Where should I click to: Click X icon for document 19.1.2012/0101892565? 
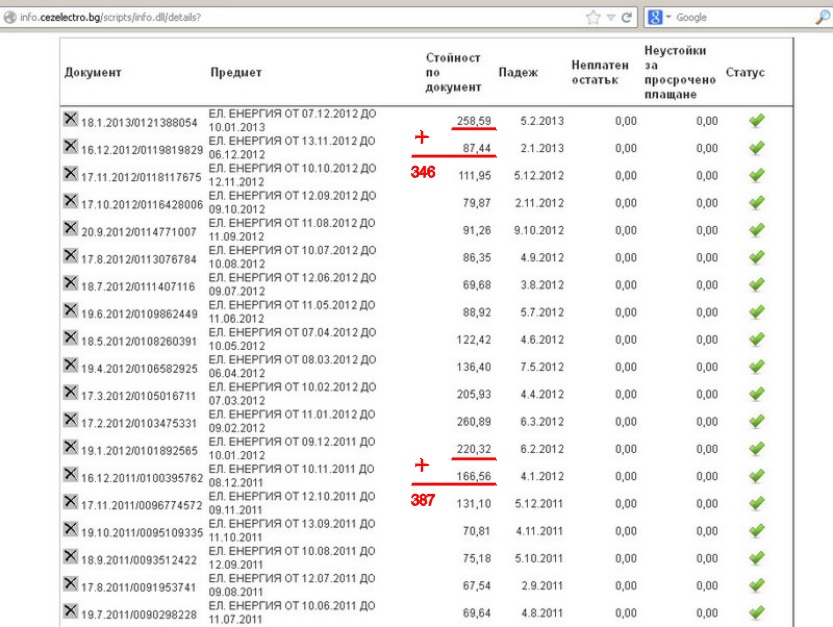click(x=71, y=447)
